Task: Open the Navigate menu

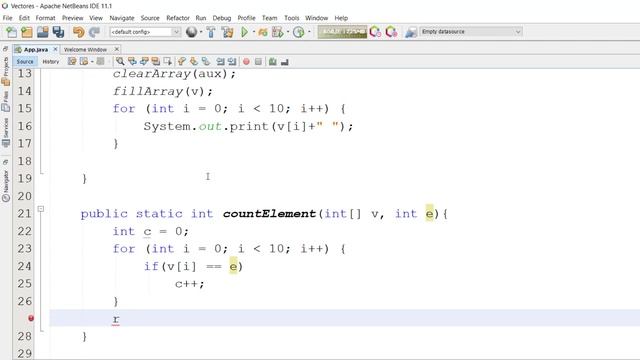Action: point(122,18)
